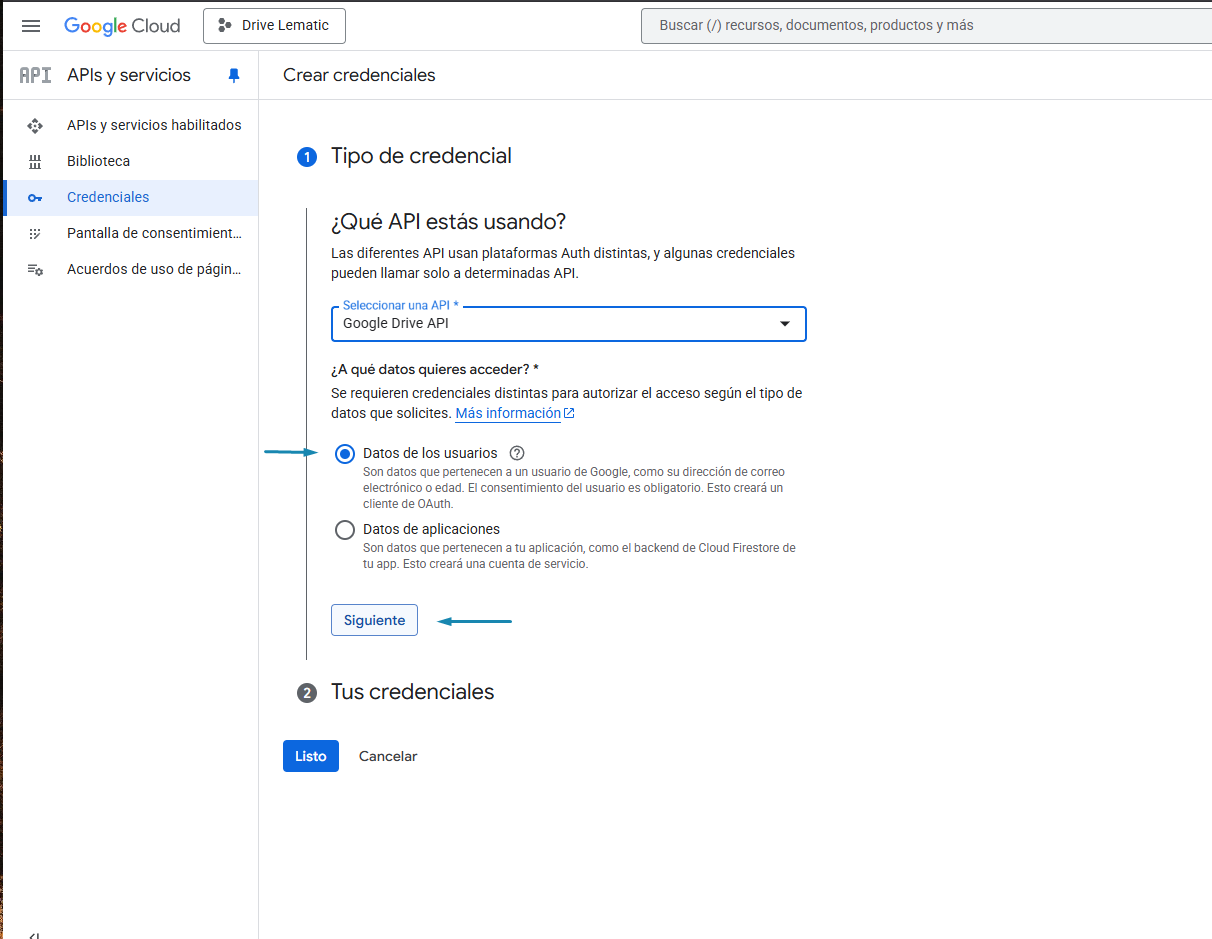This screenshot has width=1212, height=939.
Task: Click the Pantalla de consentimiento icon
Action: 35,233
